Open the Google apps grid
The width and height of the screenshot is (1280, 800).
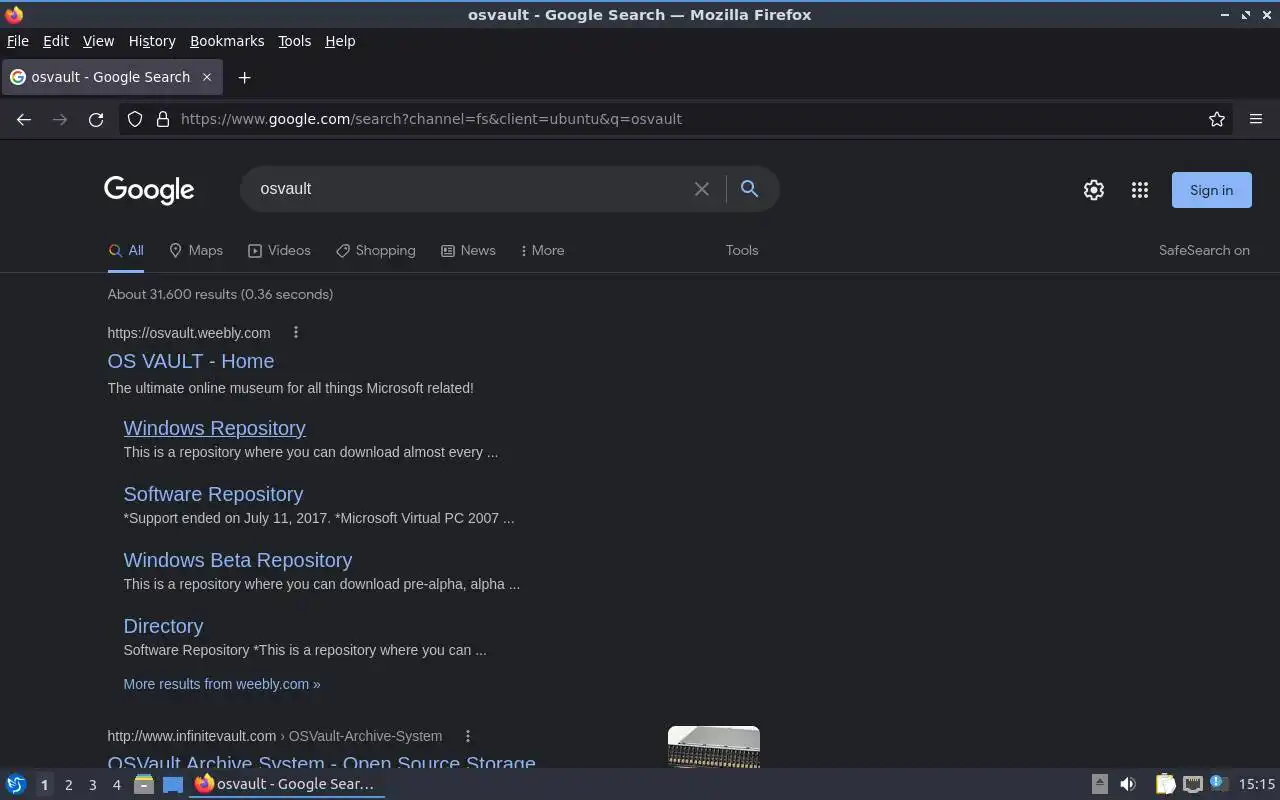pyautogui.click(x=1140, y=190)
